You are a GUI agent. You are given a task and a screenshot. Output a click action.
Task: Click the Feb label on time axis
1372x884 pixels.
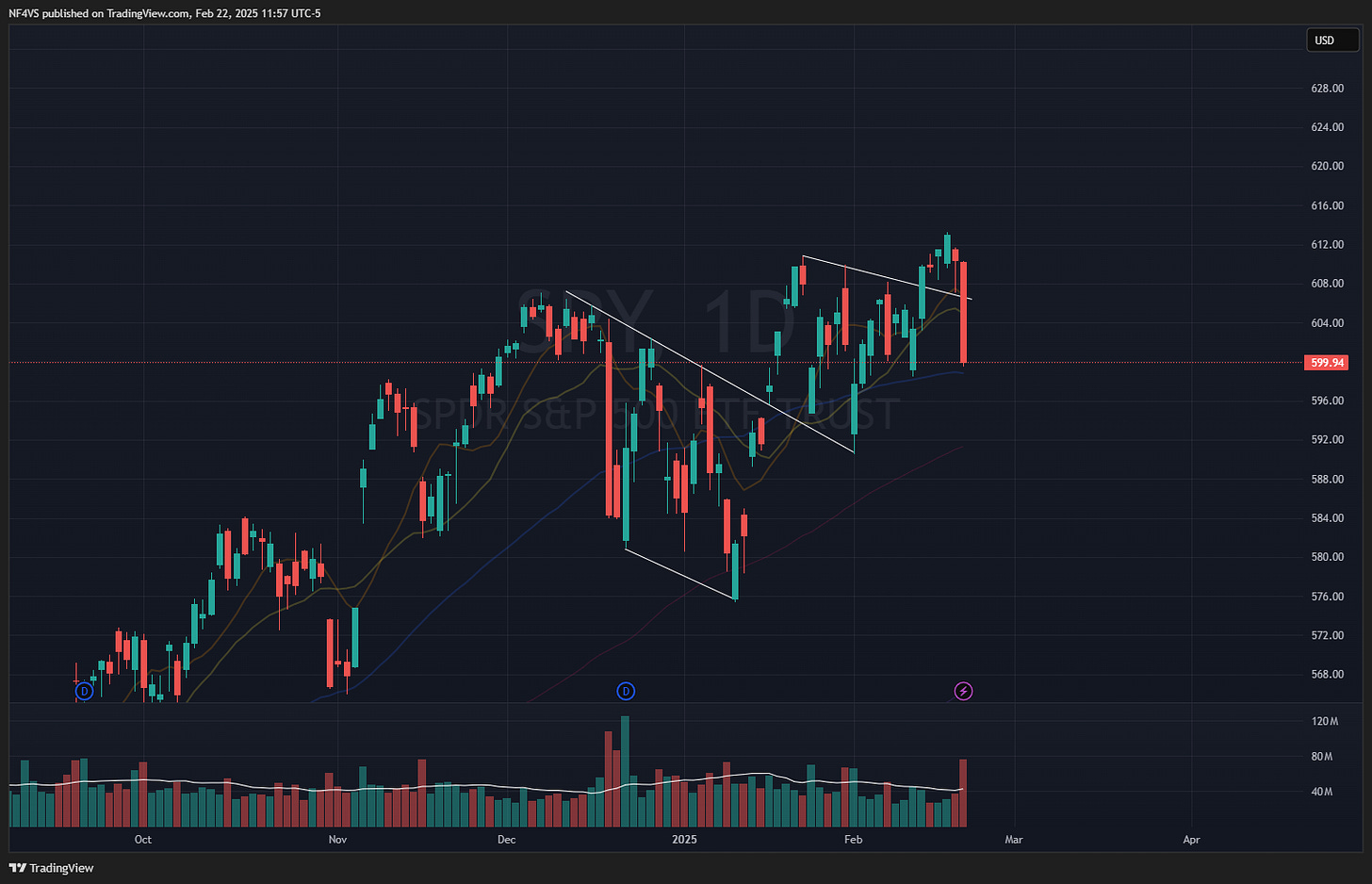click(x=853, y=840)
